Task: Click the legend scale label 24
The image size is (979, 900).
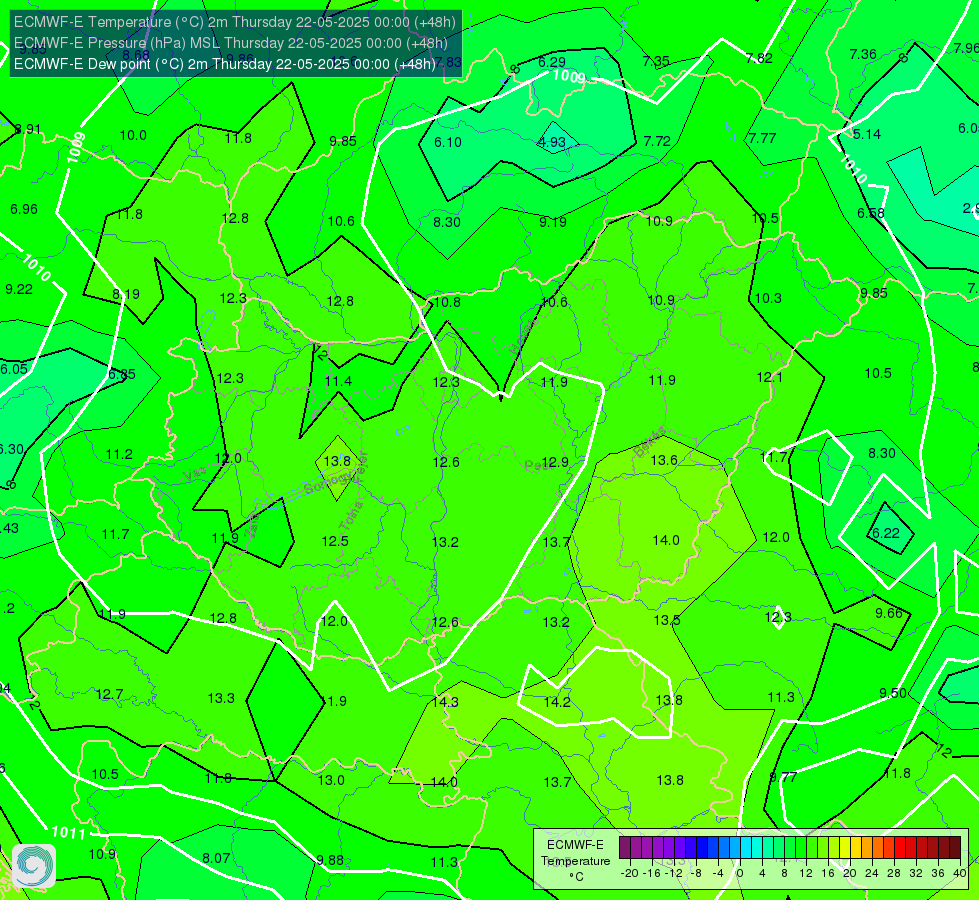Action: [x=872, y=873]
